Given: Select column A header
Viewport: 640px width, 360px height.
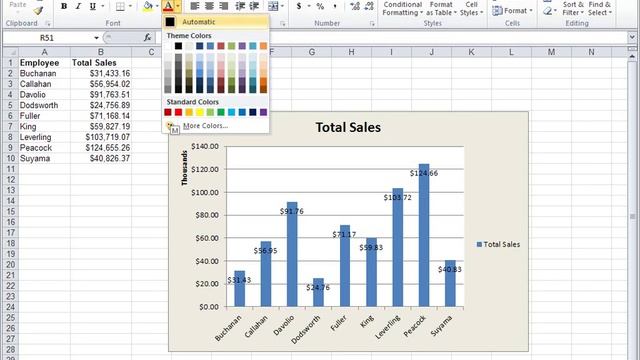Looking at the screenshot, I should (44, 52).
